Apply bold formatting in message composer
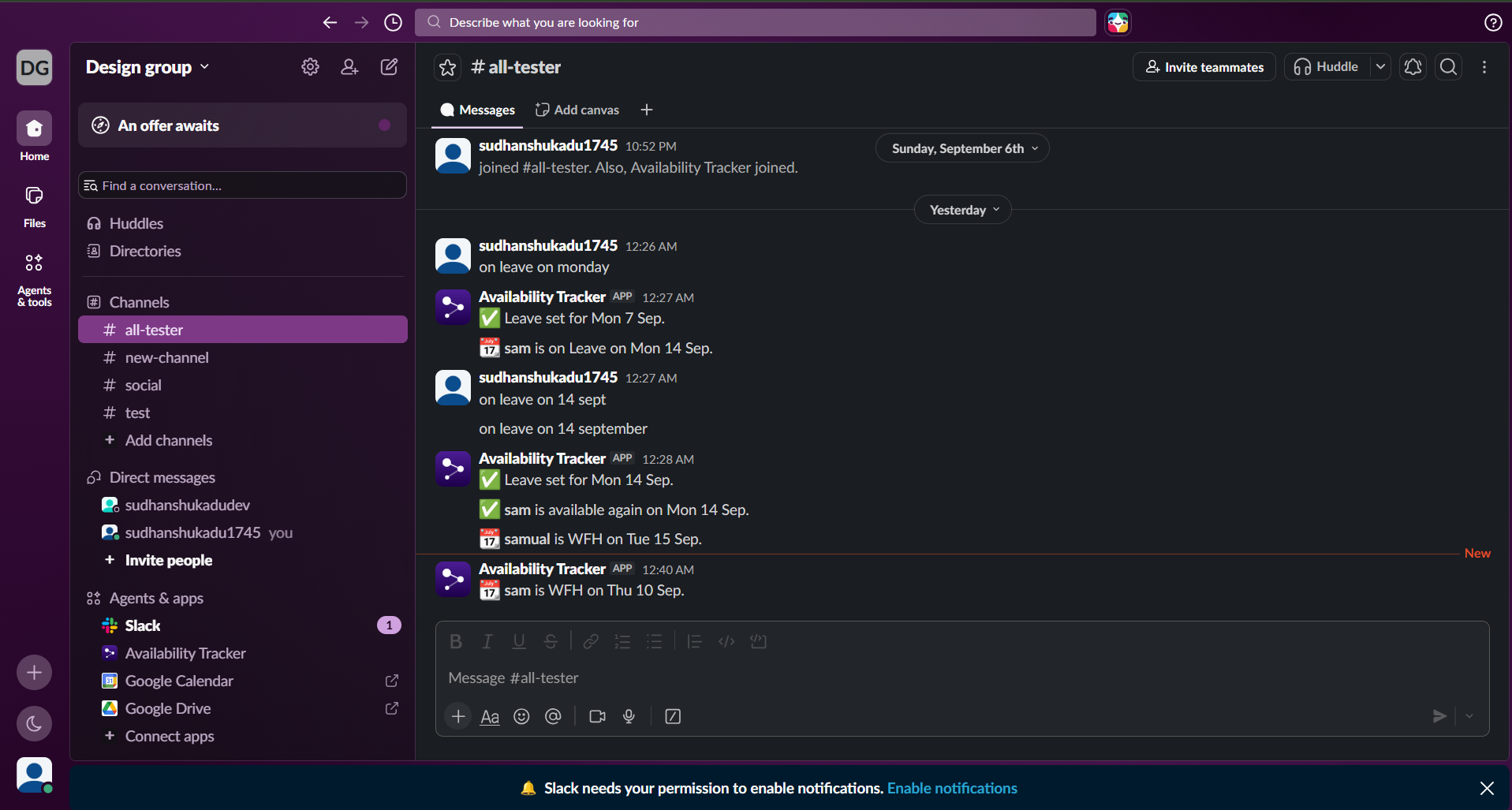The height and width of the screenshot is (810, 1512). [456, 641]
